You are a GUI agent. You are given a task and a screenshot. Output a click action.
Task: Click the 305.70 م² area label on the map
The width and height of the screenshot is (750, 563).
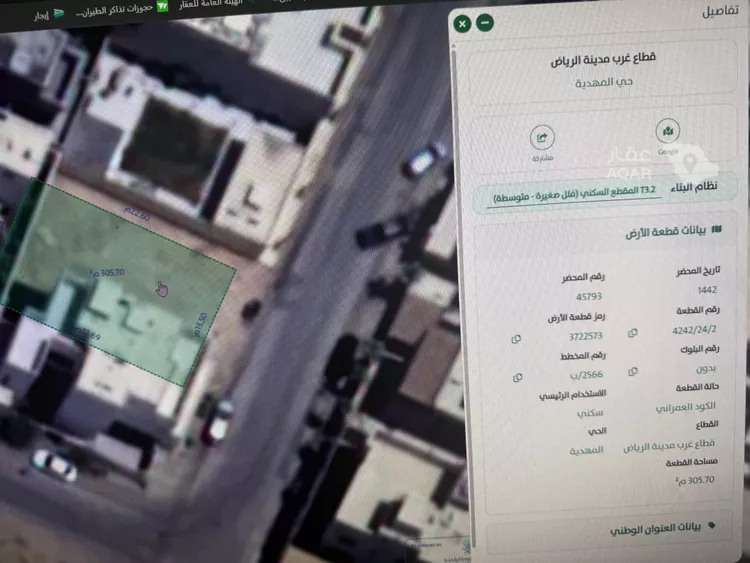pyautogui.click(x=106, y=273)
